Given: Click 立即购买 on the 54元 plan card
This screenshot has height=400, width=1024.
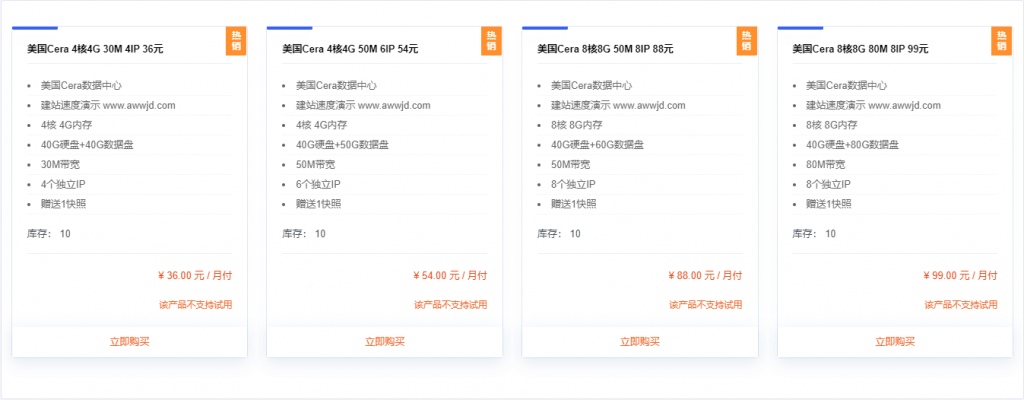Looking at the screenshot, I should click(385, 341).
